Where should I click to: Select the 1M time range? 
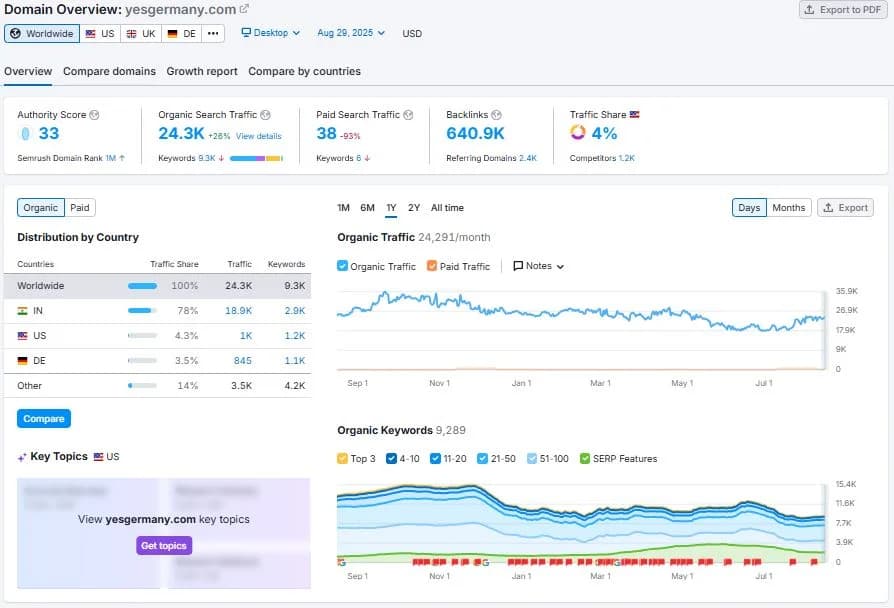[343, 208]
